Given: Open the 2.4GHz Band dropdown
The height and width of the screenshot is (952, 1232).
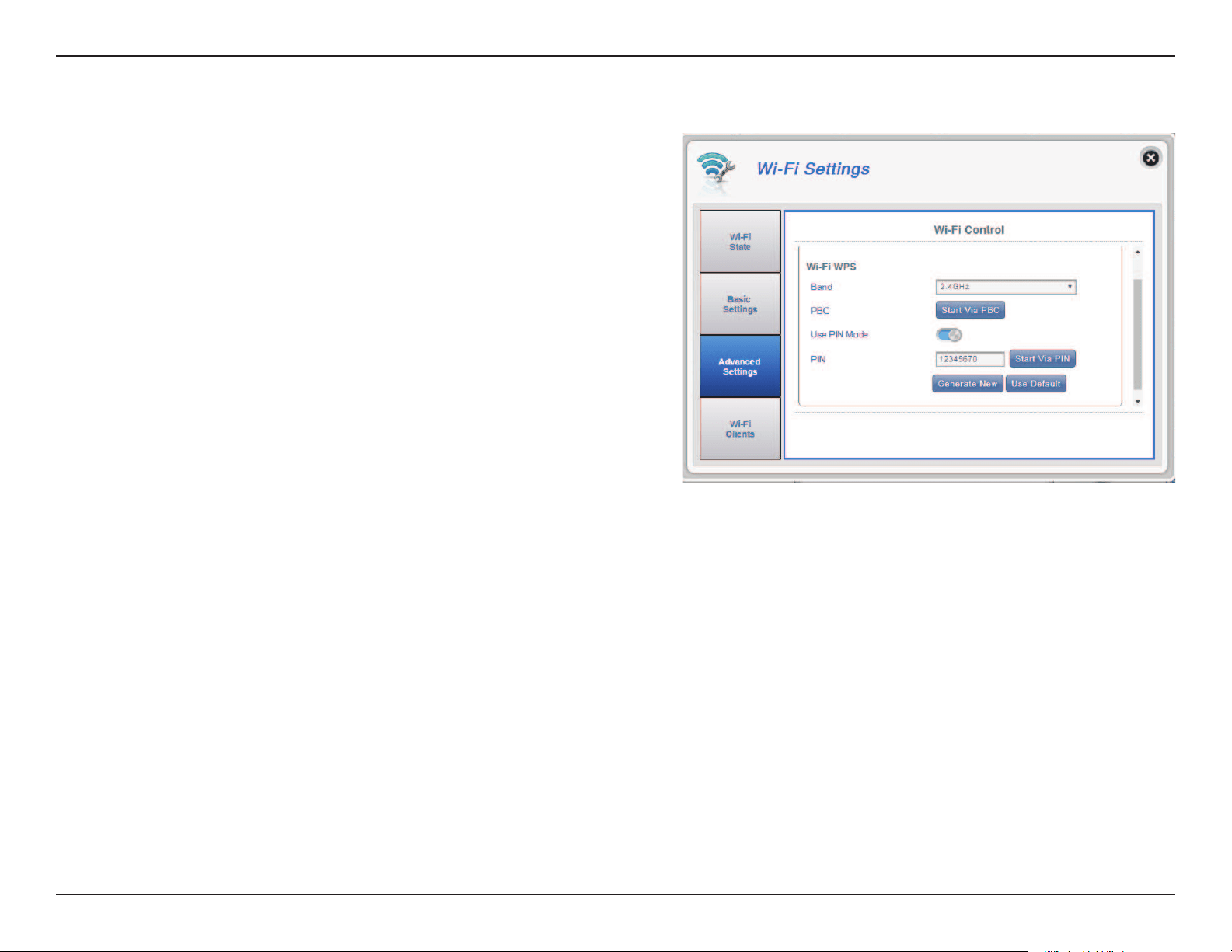Looking at the screenshot, I should click(x=1006, y=287).
